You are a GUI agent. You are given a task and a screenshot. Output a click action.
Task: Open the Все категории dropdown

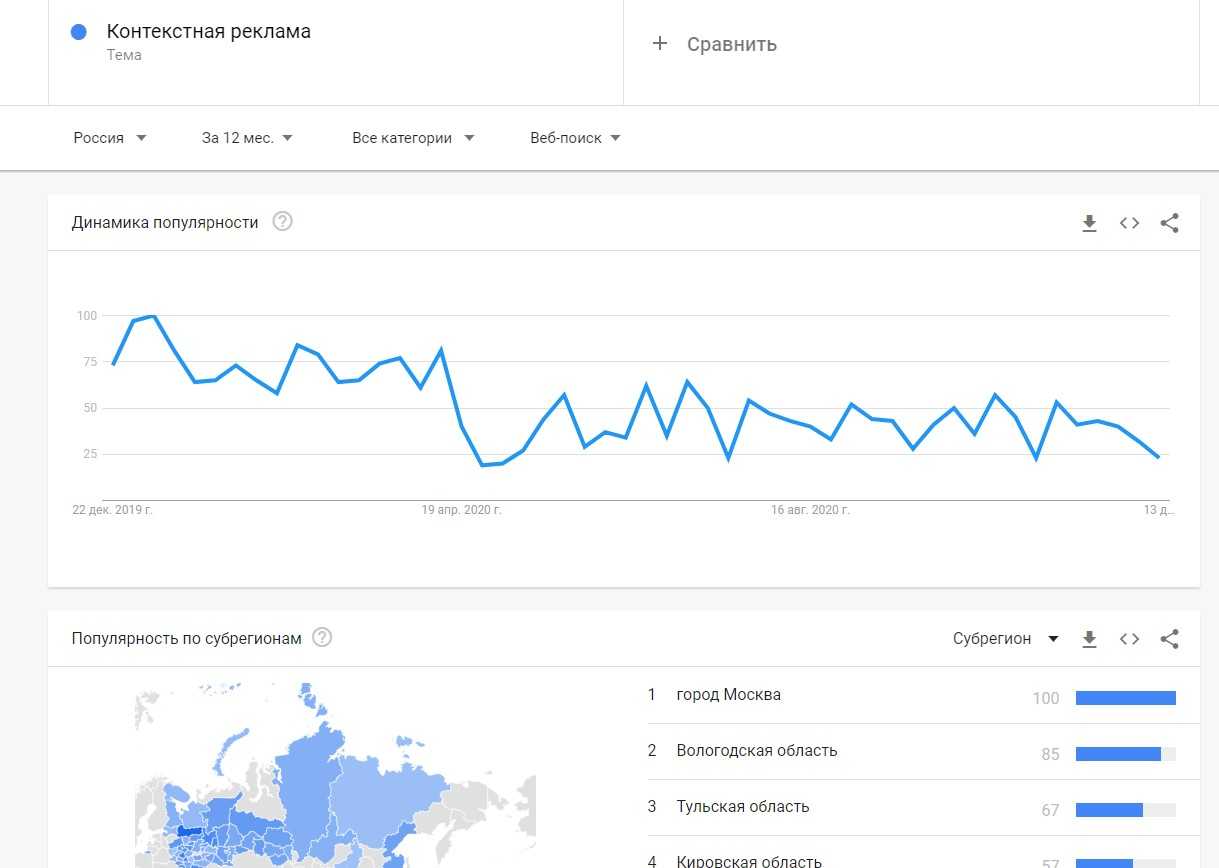[x=413, y=138]
